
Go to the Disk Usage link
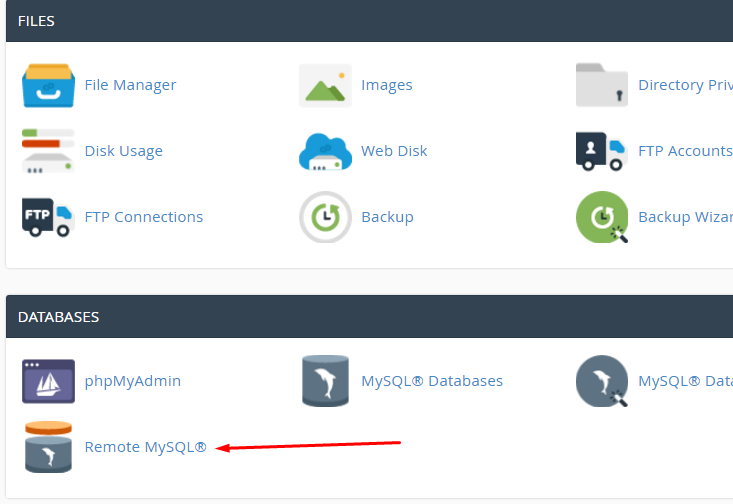[123, 151]
